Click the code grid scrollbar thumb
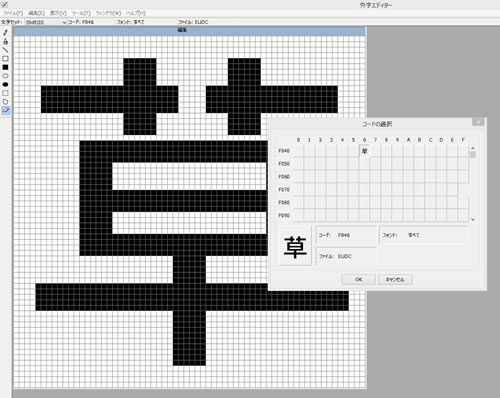The width and height of the screenshot is (500, 398). 473,155
